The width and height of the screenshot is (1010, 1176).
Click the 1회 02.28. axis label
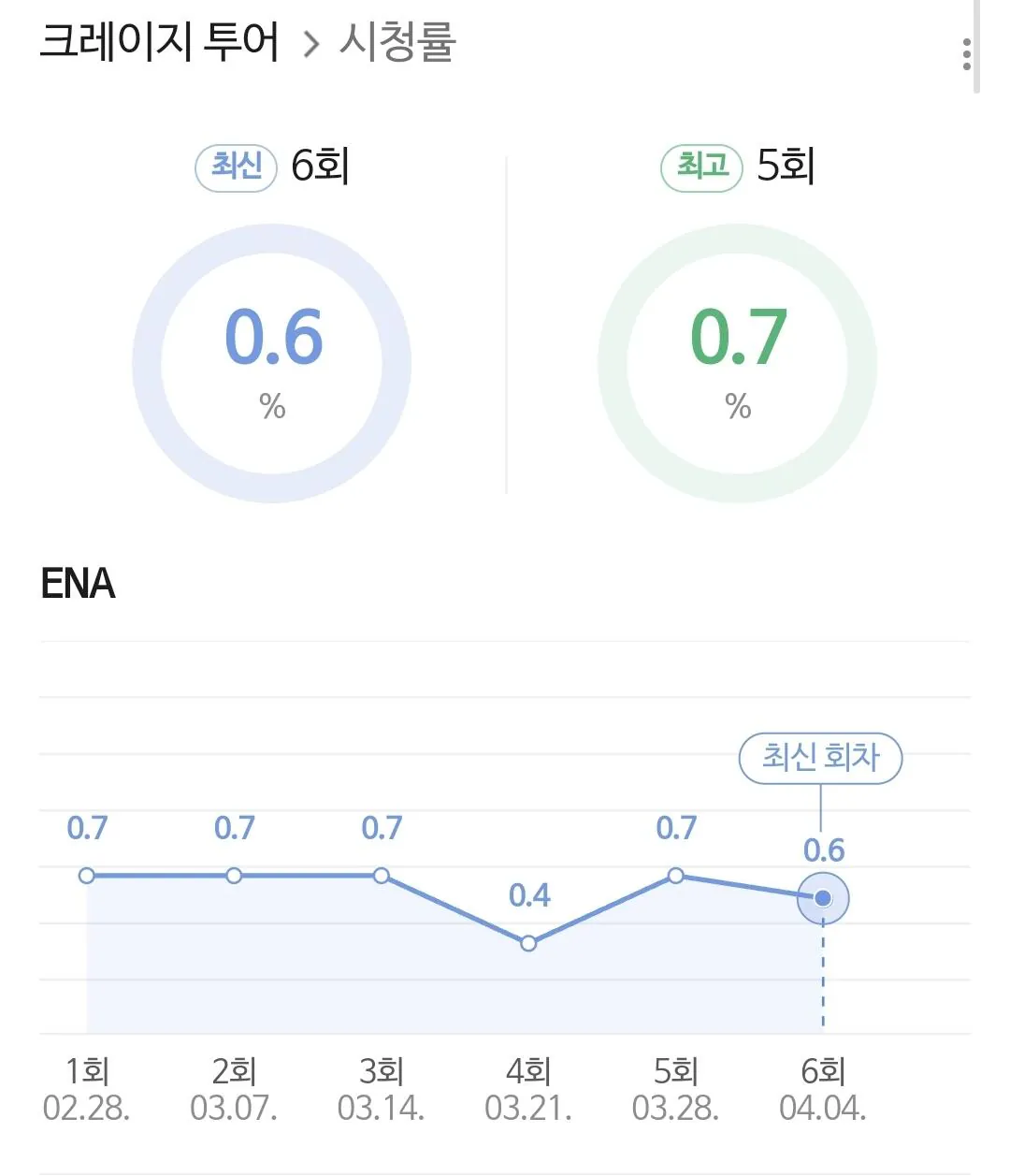click(x=87, y=1090)
